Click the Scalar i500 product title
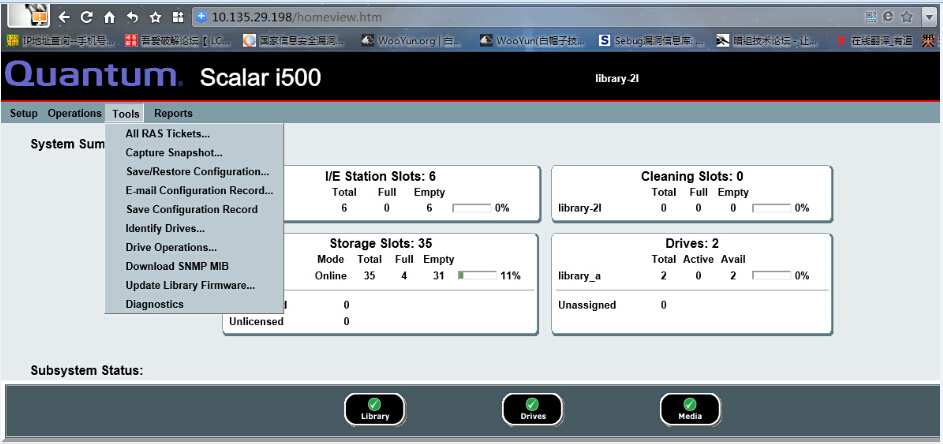Screen dimensions: 943x444 [x=260, y=78]
